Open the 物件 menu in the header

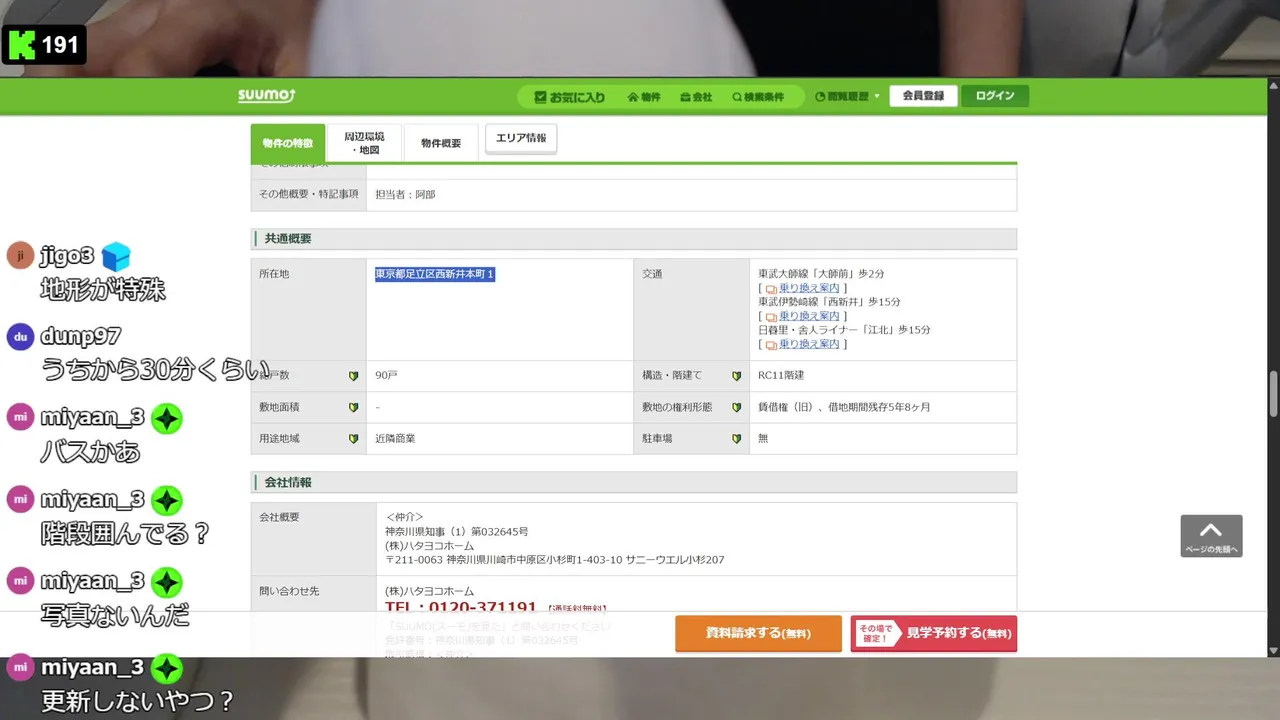(644, 97)
